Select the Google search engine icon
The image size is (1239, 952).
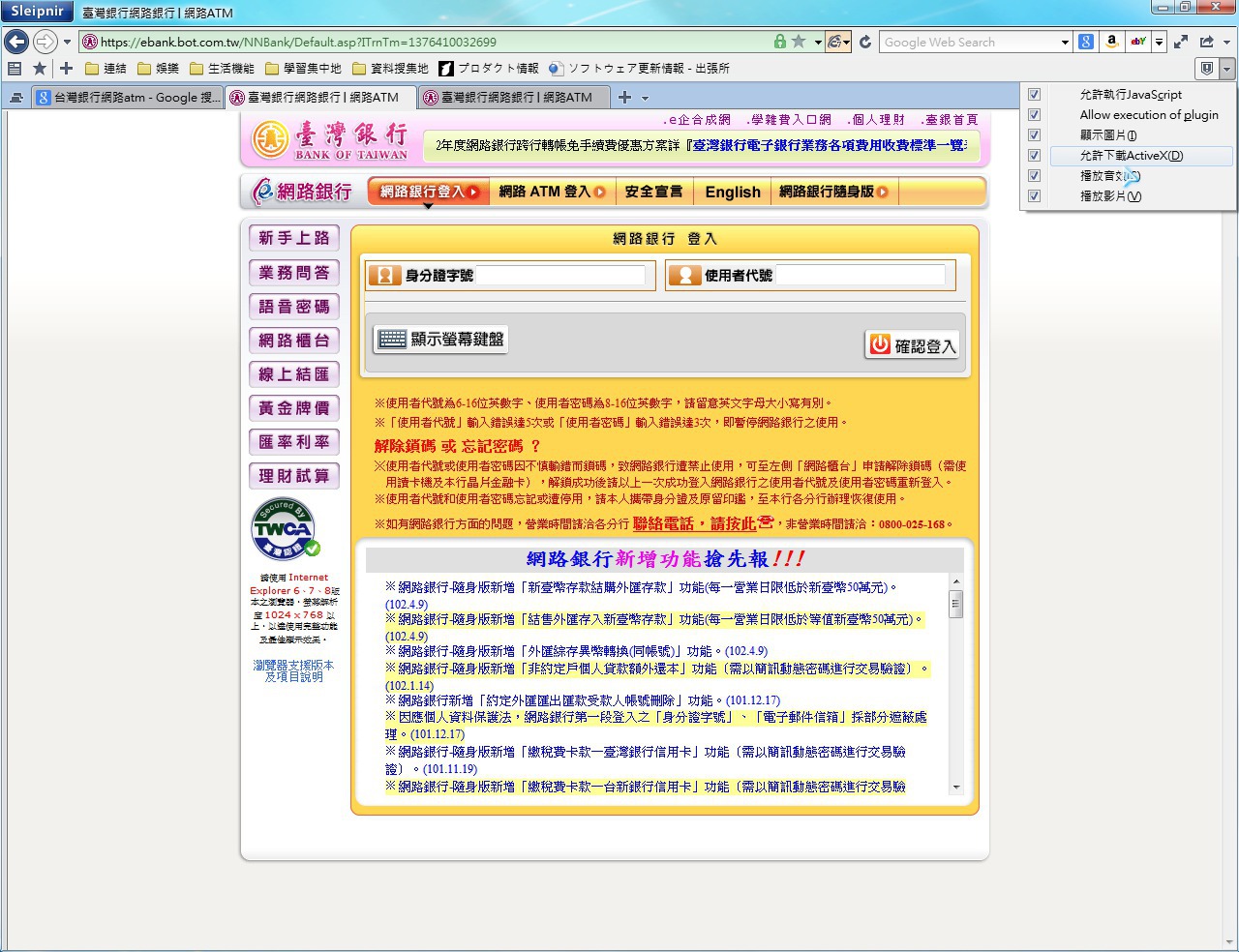coord(1086,42)
